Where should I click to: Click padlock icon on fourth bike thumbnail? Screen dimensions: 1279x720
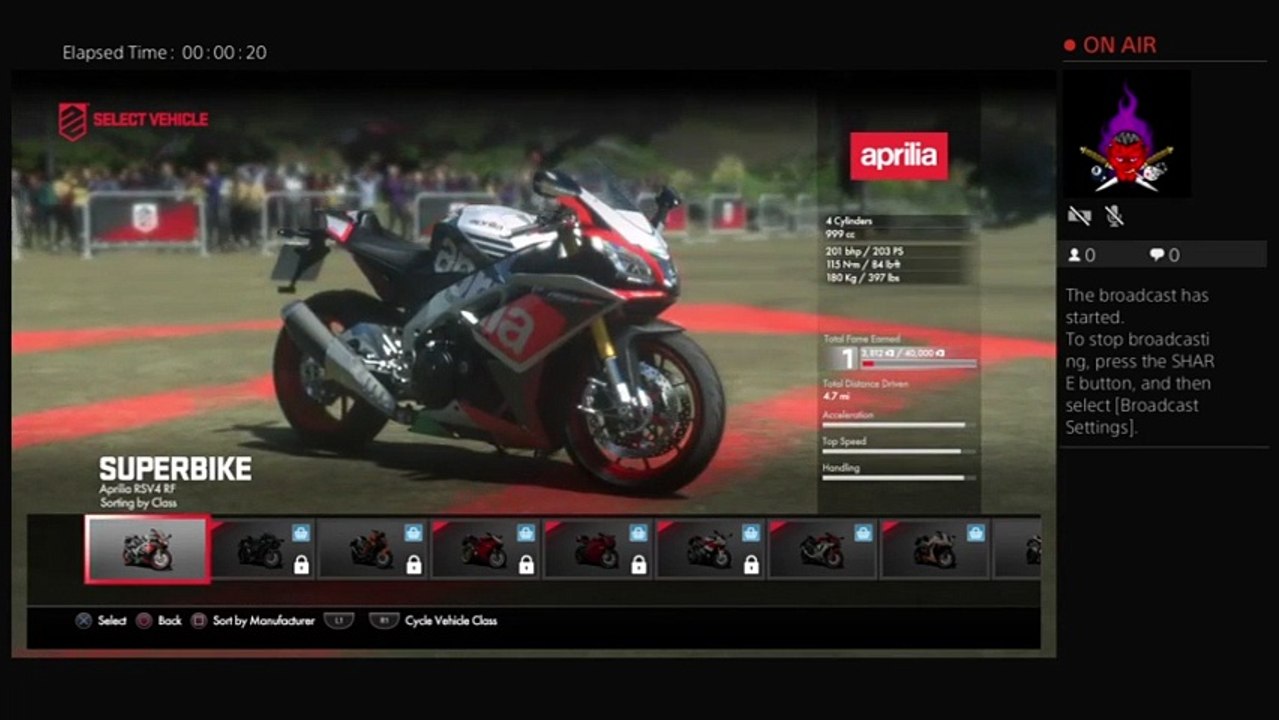526,565
